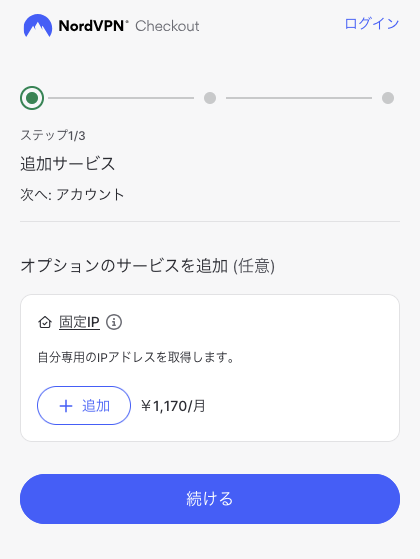Open the ログイン link
Screen dimensions: 420x559
pos(372,24)
